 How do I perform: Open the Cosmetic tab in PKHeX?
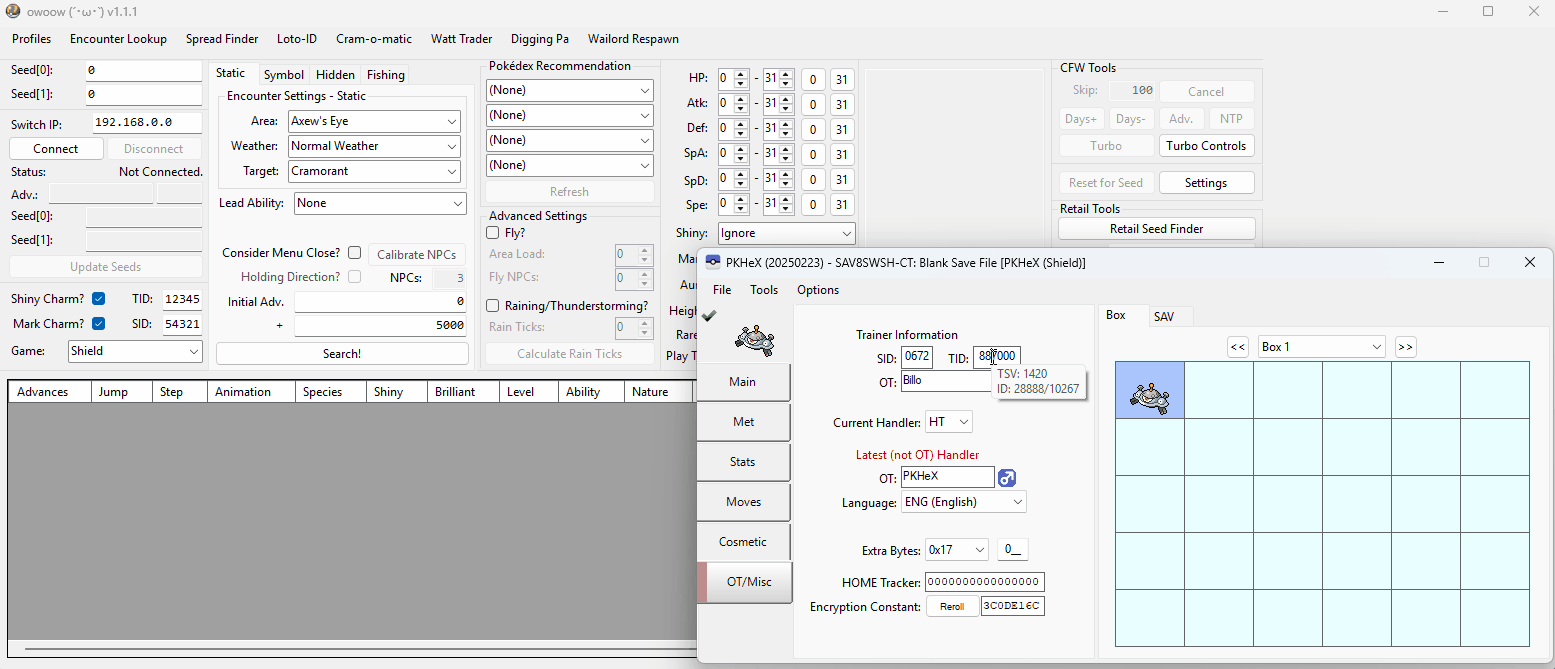(743, 542)
